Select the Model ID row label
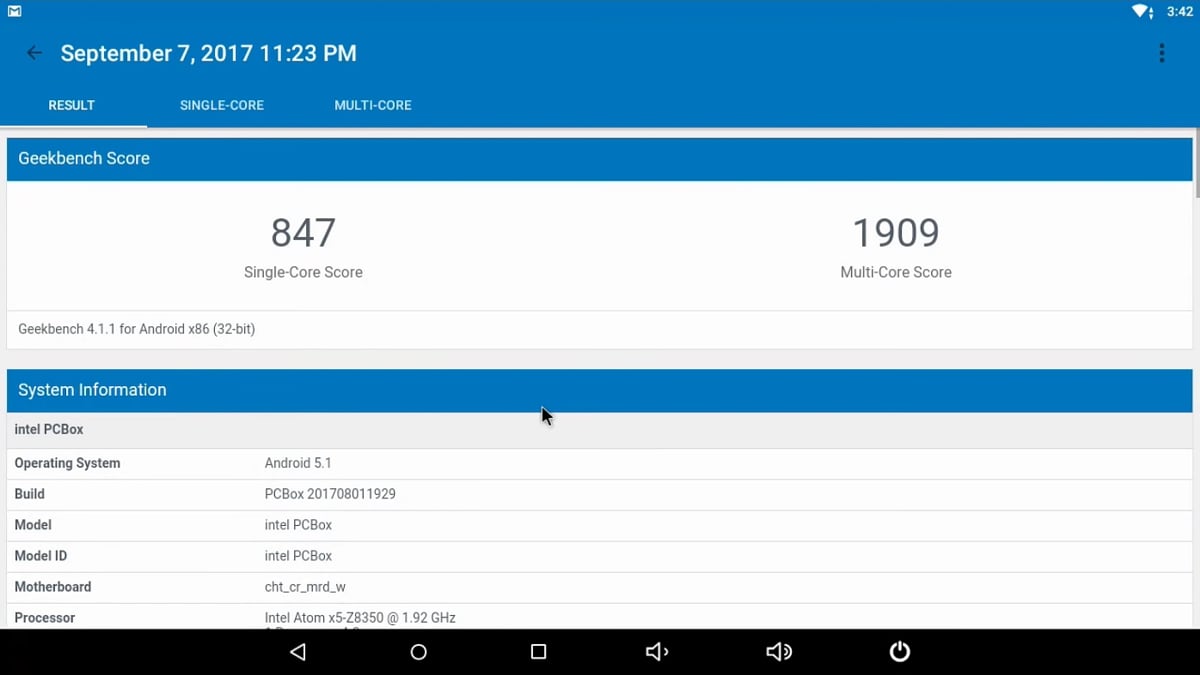 (41, 556)
